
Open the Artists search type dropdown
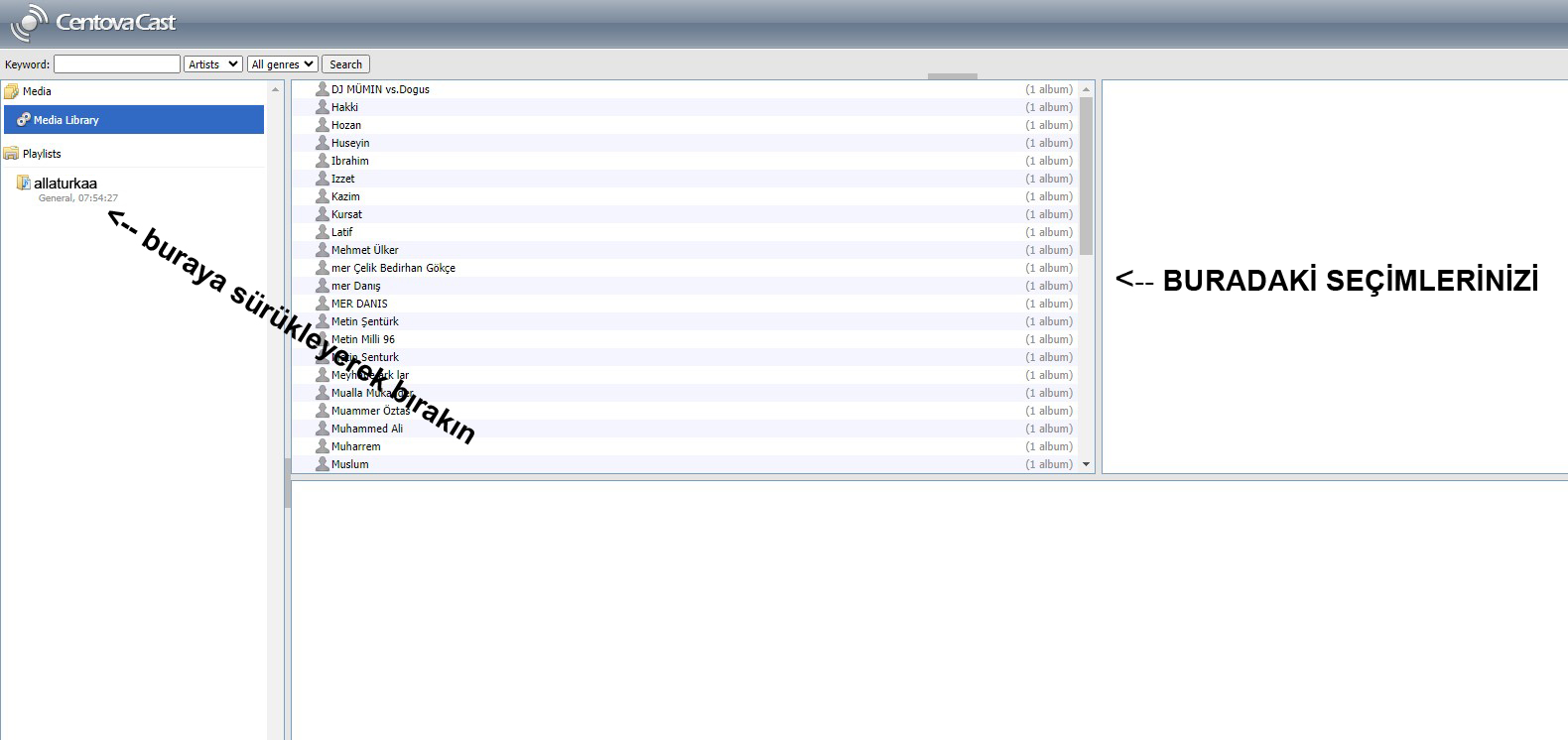pyautogui.click(x=213, y=64)
